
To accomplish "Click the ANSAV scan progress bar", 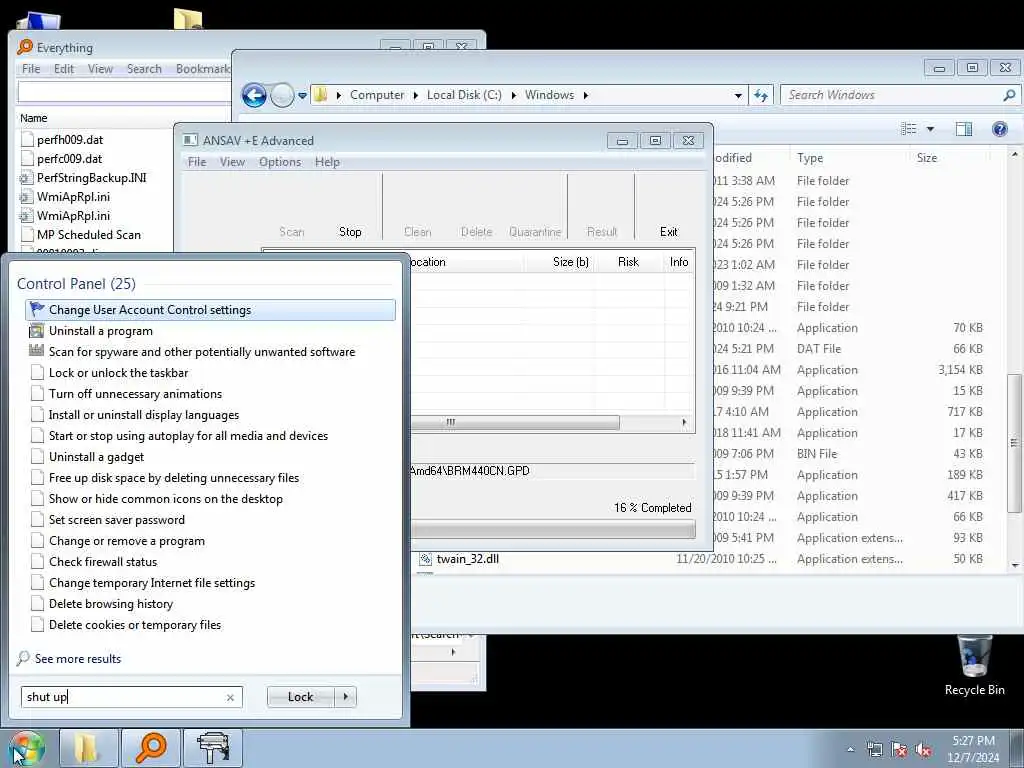I will (x=552, y=529).
